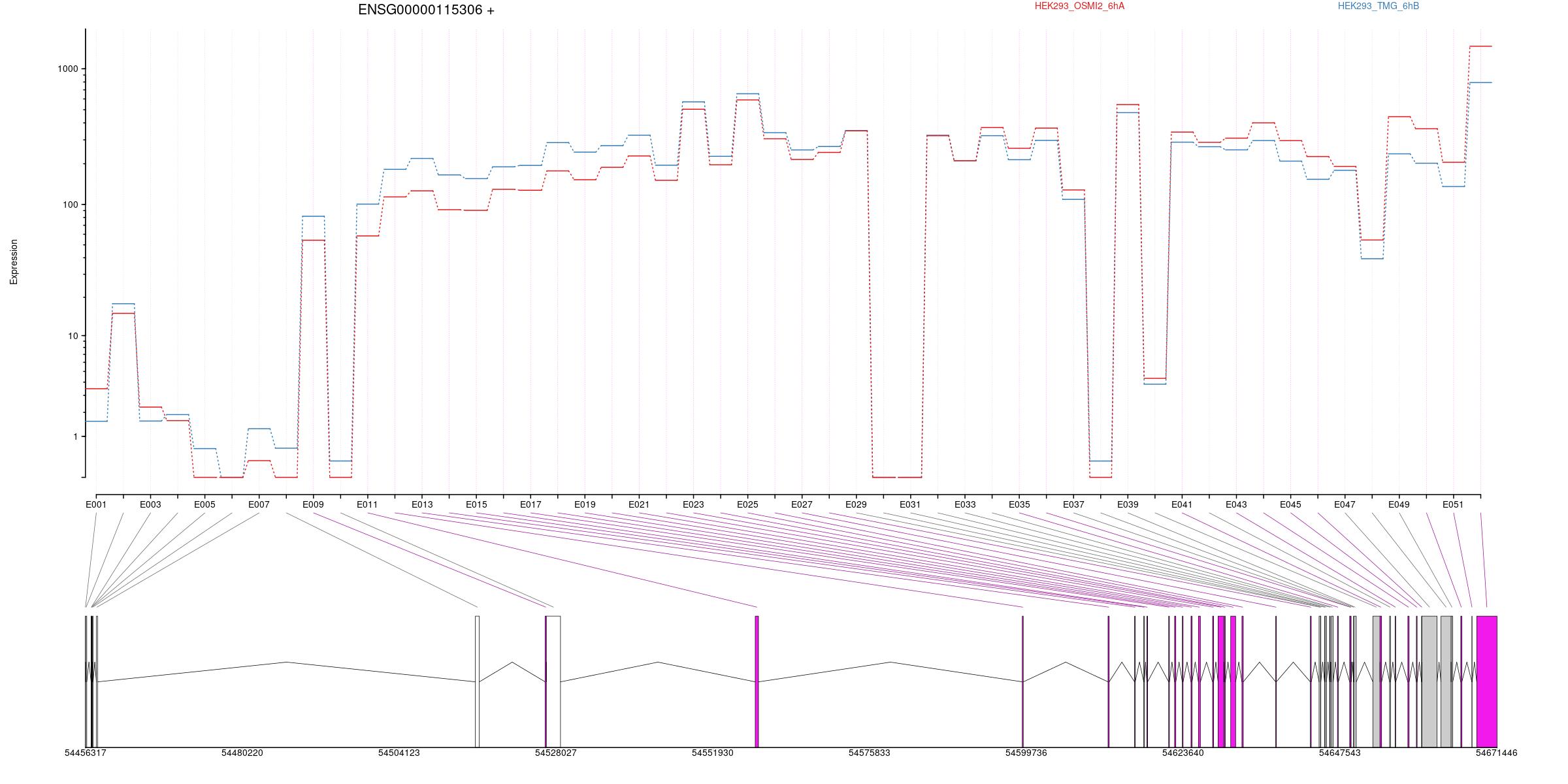
Task: Select the gene title ENSG00000115306 +
Action: tap(426, 10)
